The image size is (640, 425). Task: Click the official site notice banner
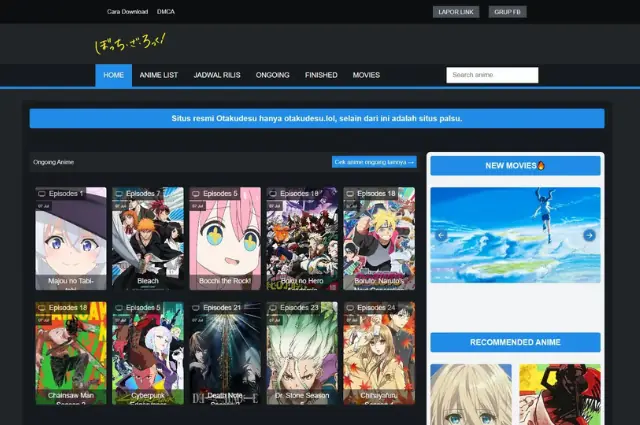[317, 118]
